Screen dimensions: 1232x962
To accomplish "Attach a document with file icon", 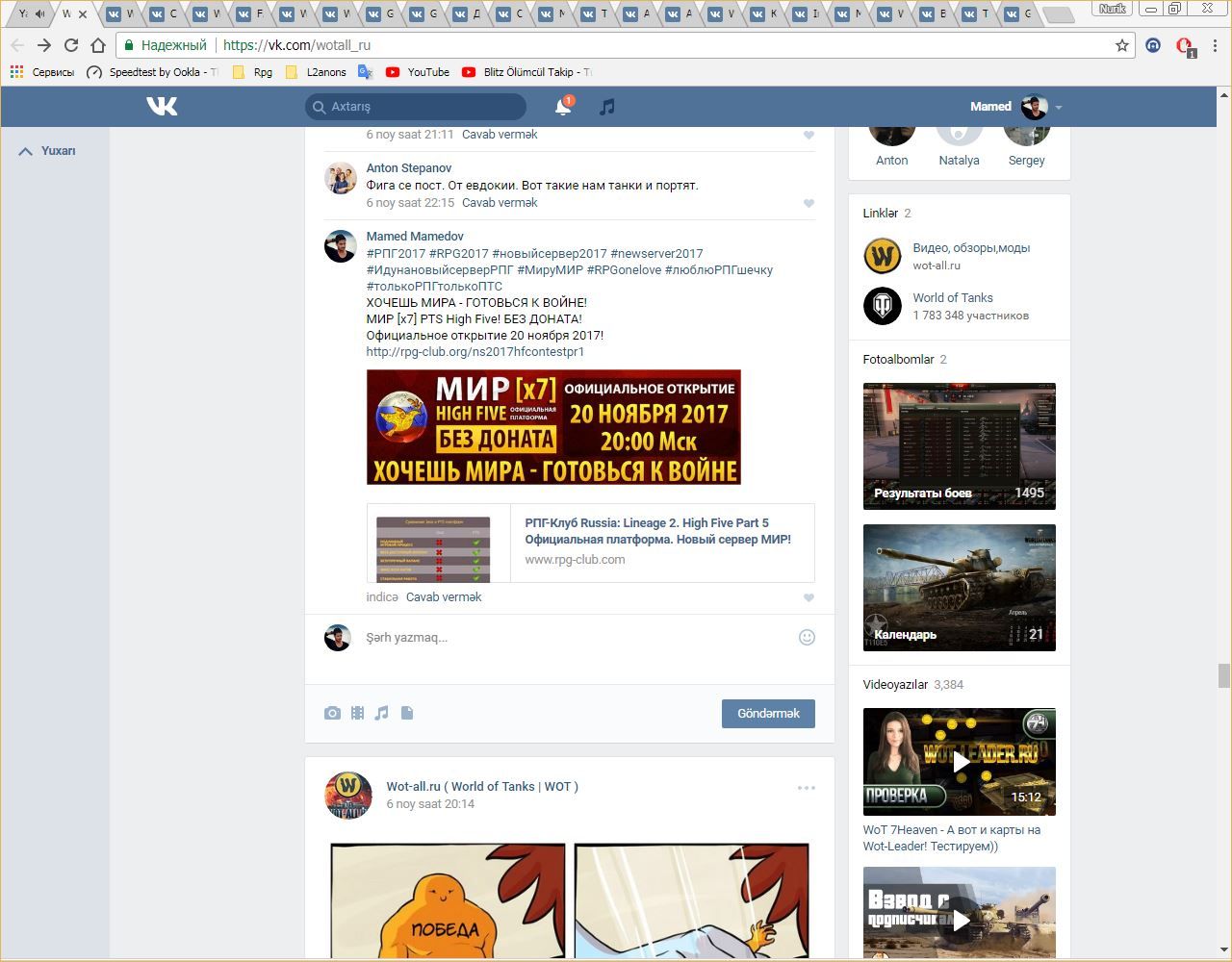I will (x=407, y=713).
